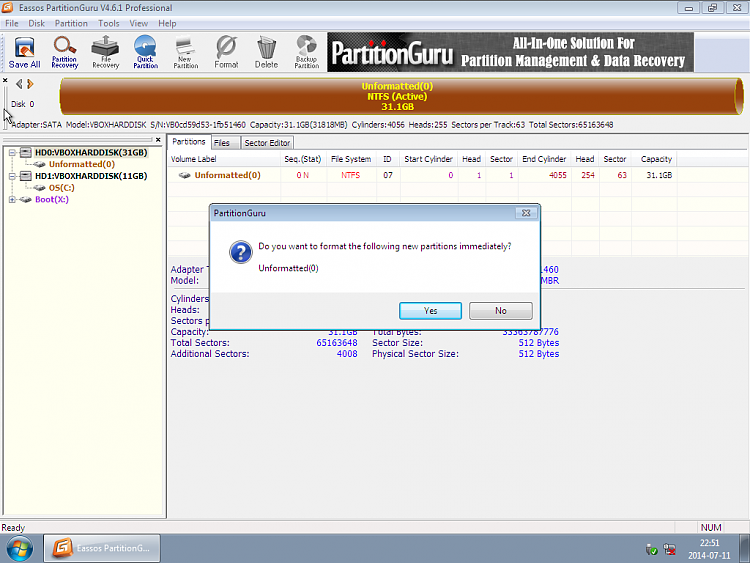This screenshot has width=750, height=563.
Task: Open the Partition menu
Action: (71, 23)
